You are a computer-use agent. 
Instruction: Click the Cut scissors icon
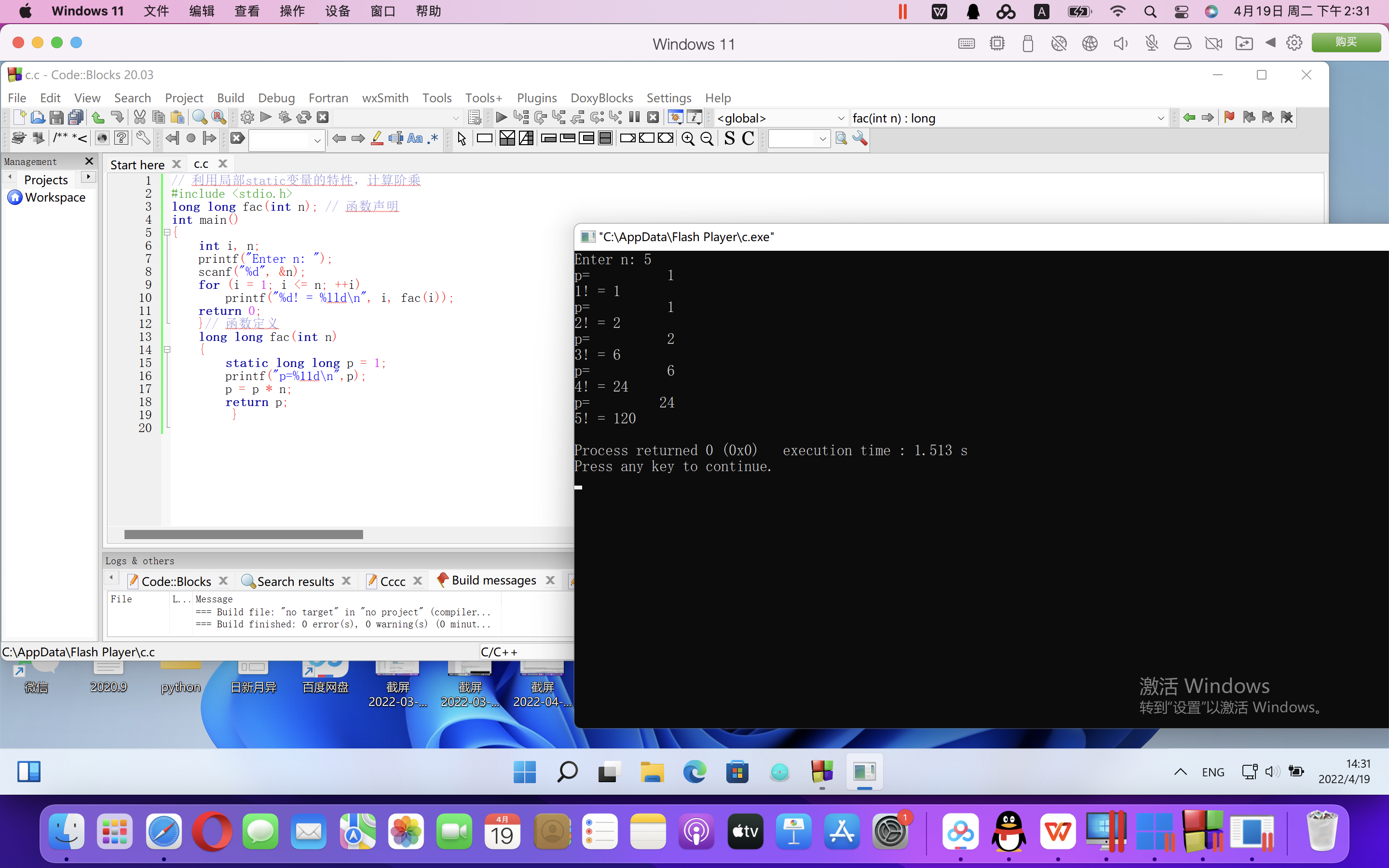point(139,118)
